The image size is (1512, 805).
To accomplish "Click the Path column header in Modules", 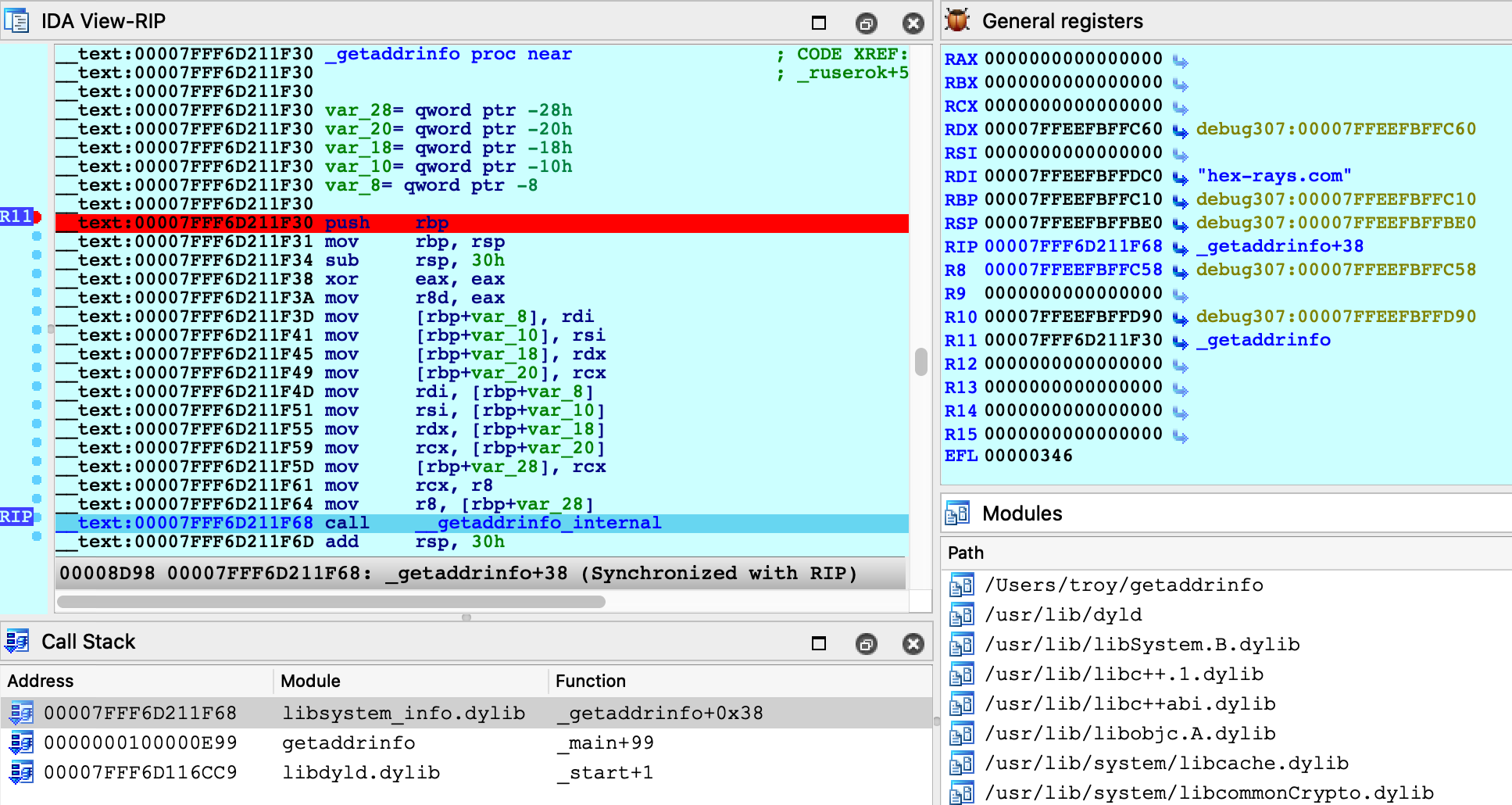I will click(x=965, y=553).
